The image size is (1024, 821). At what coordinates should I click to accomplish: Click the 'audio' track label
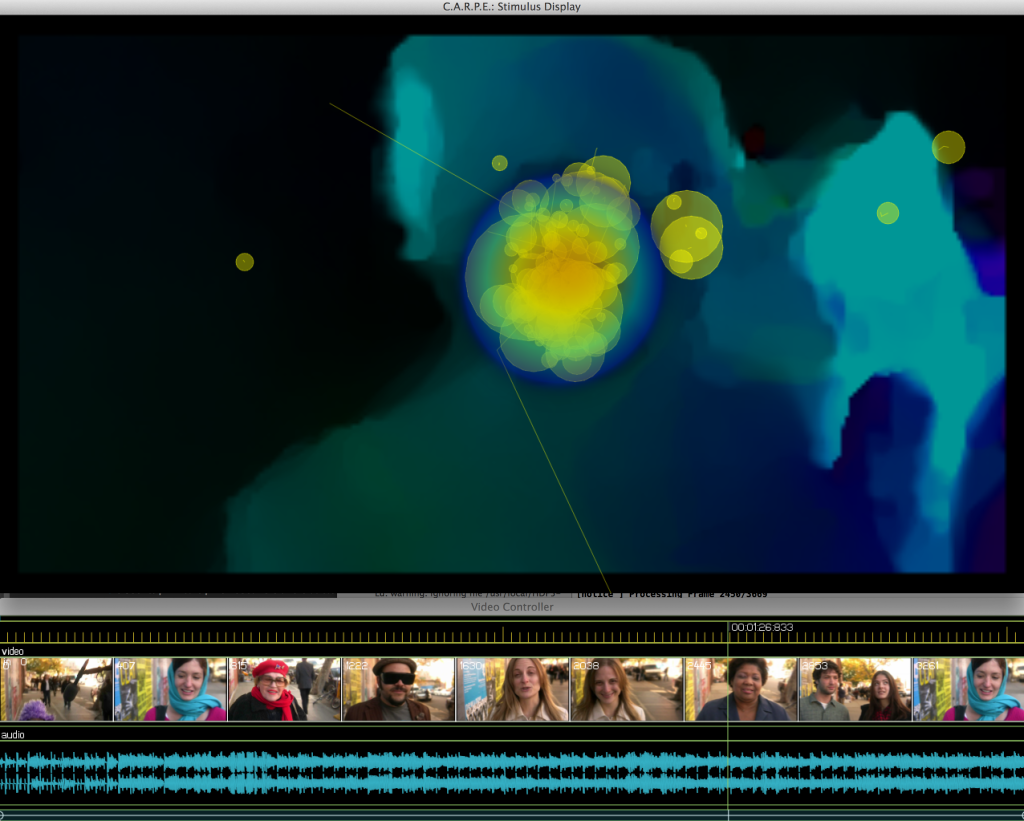pos(14,735)
